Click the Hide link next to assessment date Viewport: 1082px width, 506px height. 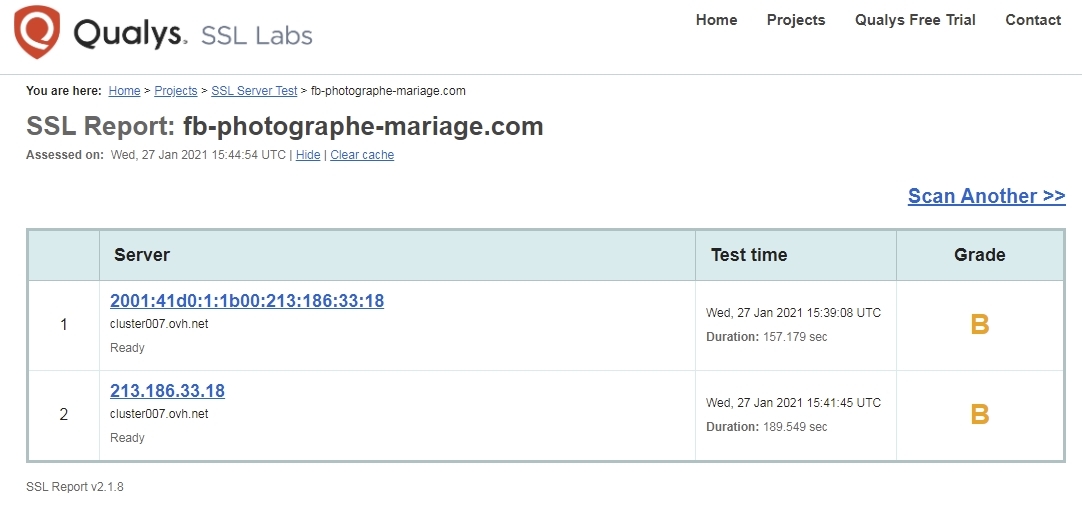308,155
